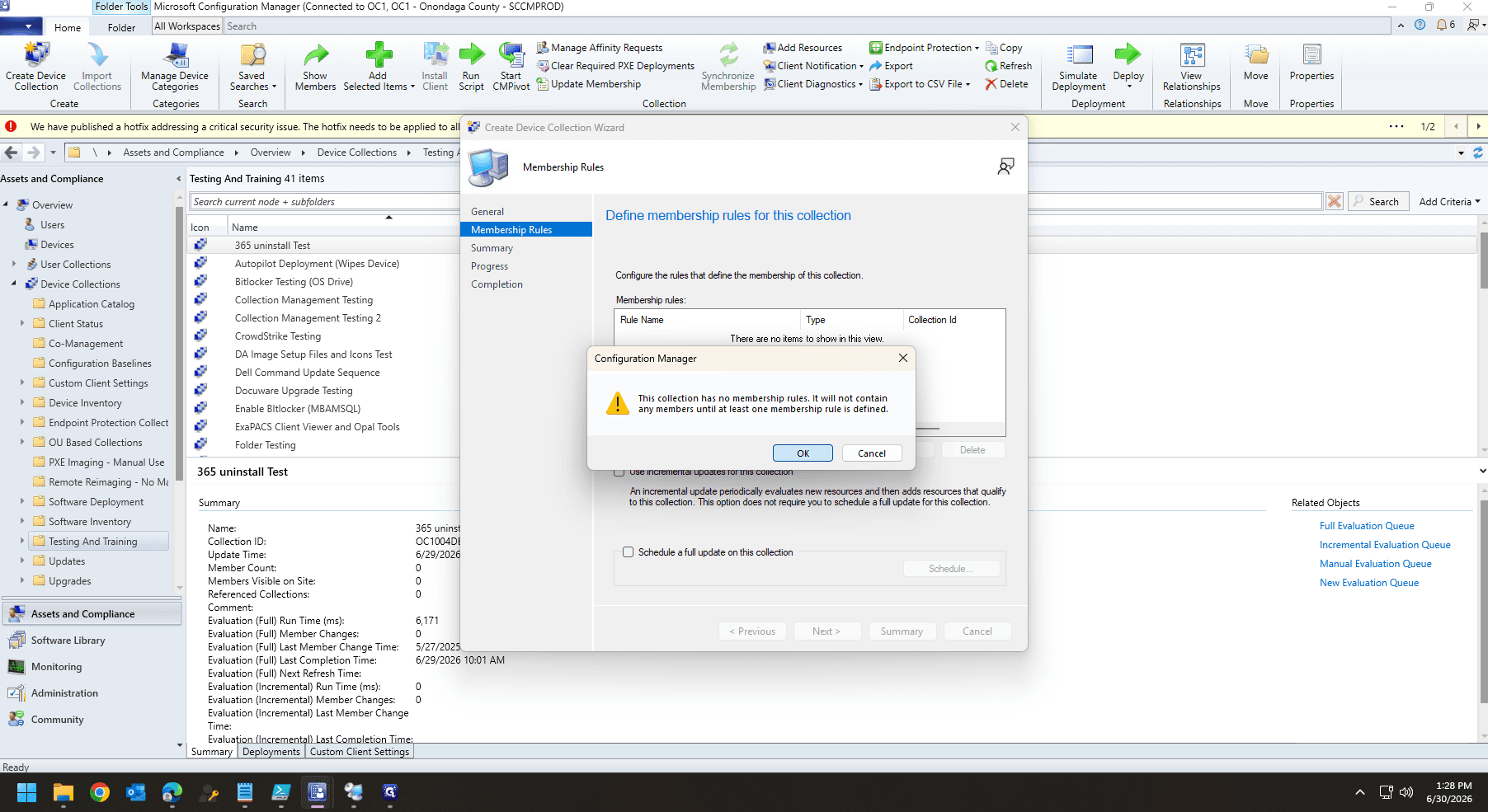1488x812 pixels.
Task: Close the Configuration Manager warning dialog
Action: coord(903,358)
